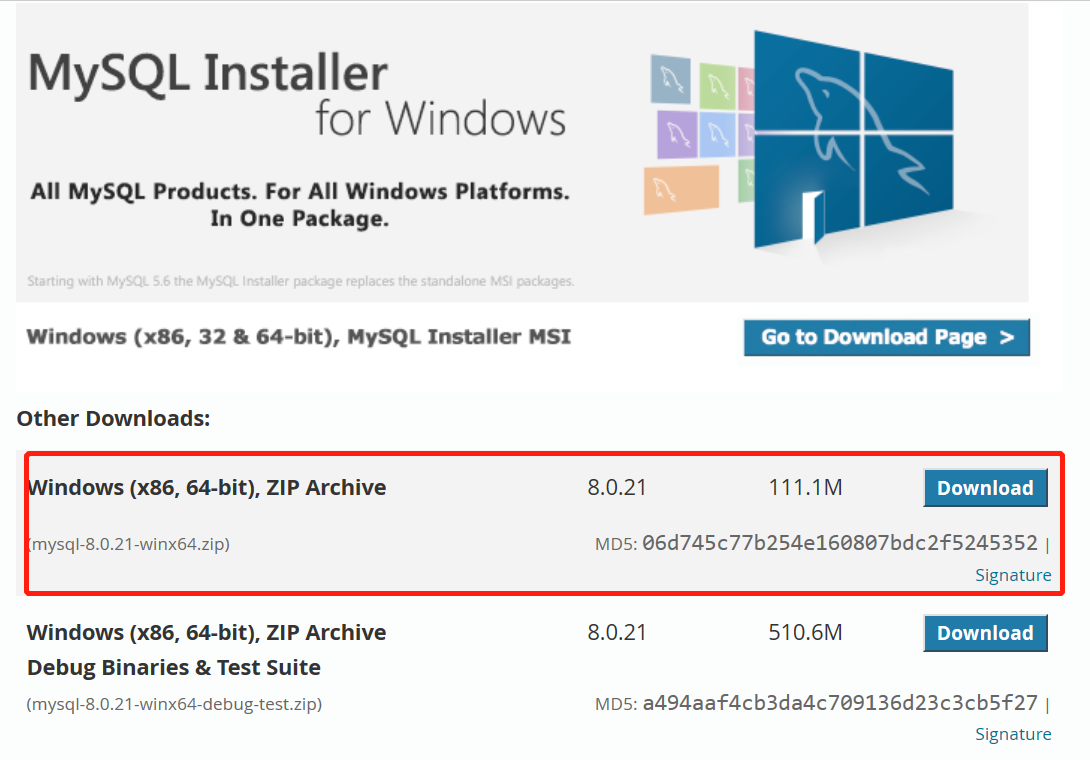The width and height of the screenshot is (1090, 760).
Task: Download the 510.6M Debug Binaries archive
Action: [x=985, y=633]
